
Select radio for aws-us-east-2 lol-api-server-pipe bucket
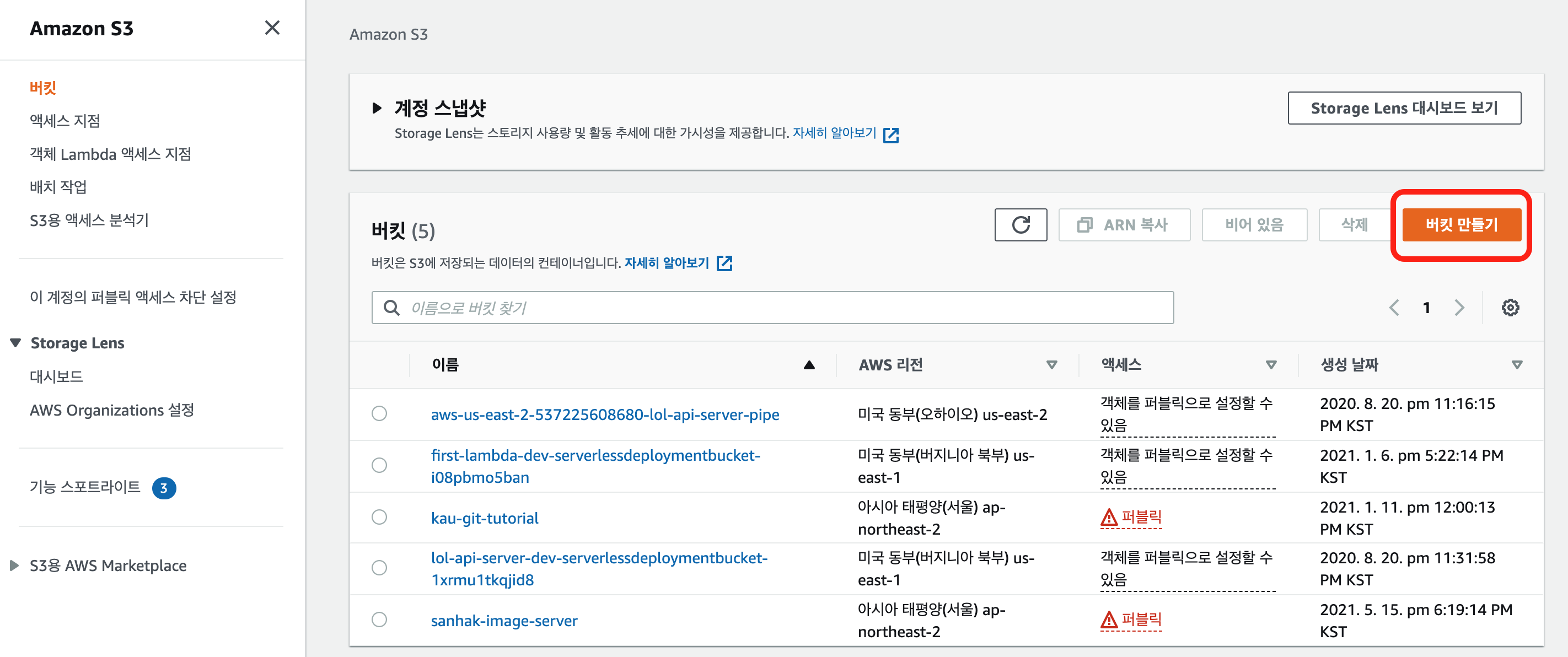[x=379, y=414]
